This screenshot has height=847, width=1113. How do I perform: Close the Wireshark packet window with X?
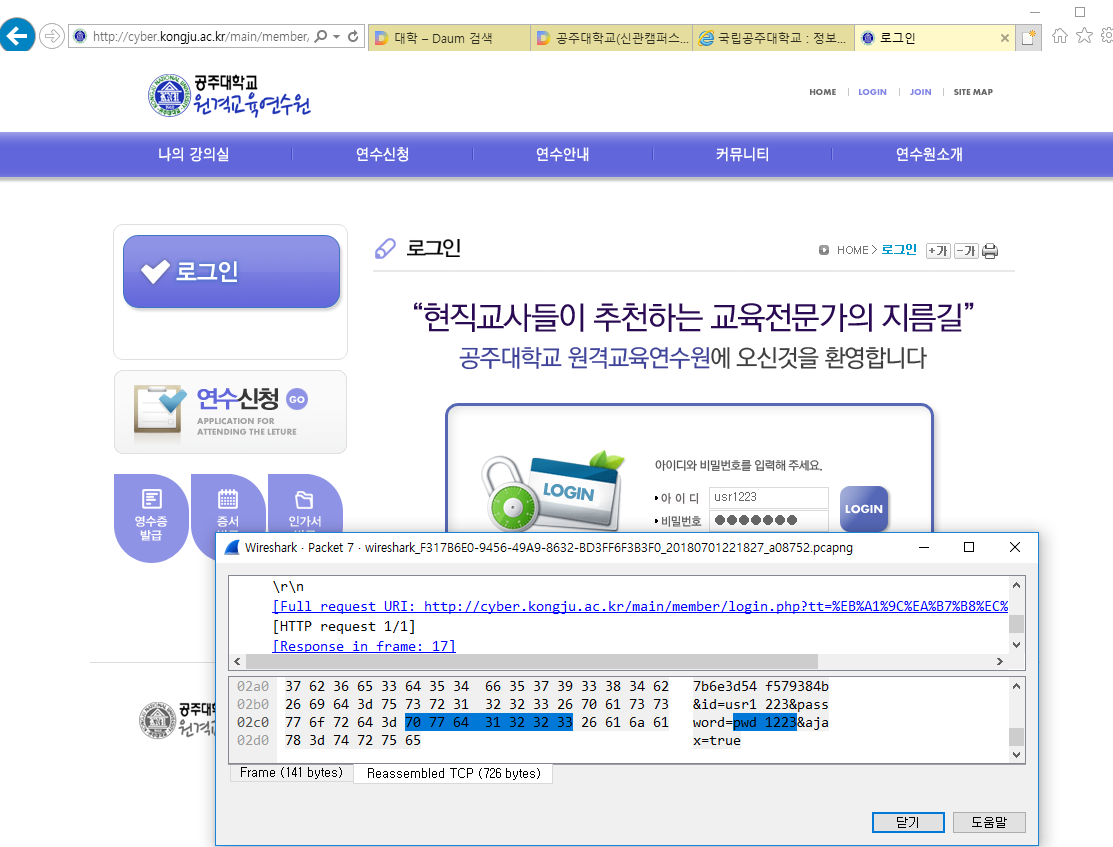click(x=1014, y=547)
